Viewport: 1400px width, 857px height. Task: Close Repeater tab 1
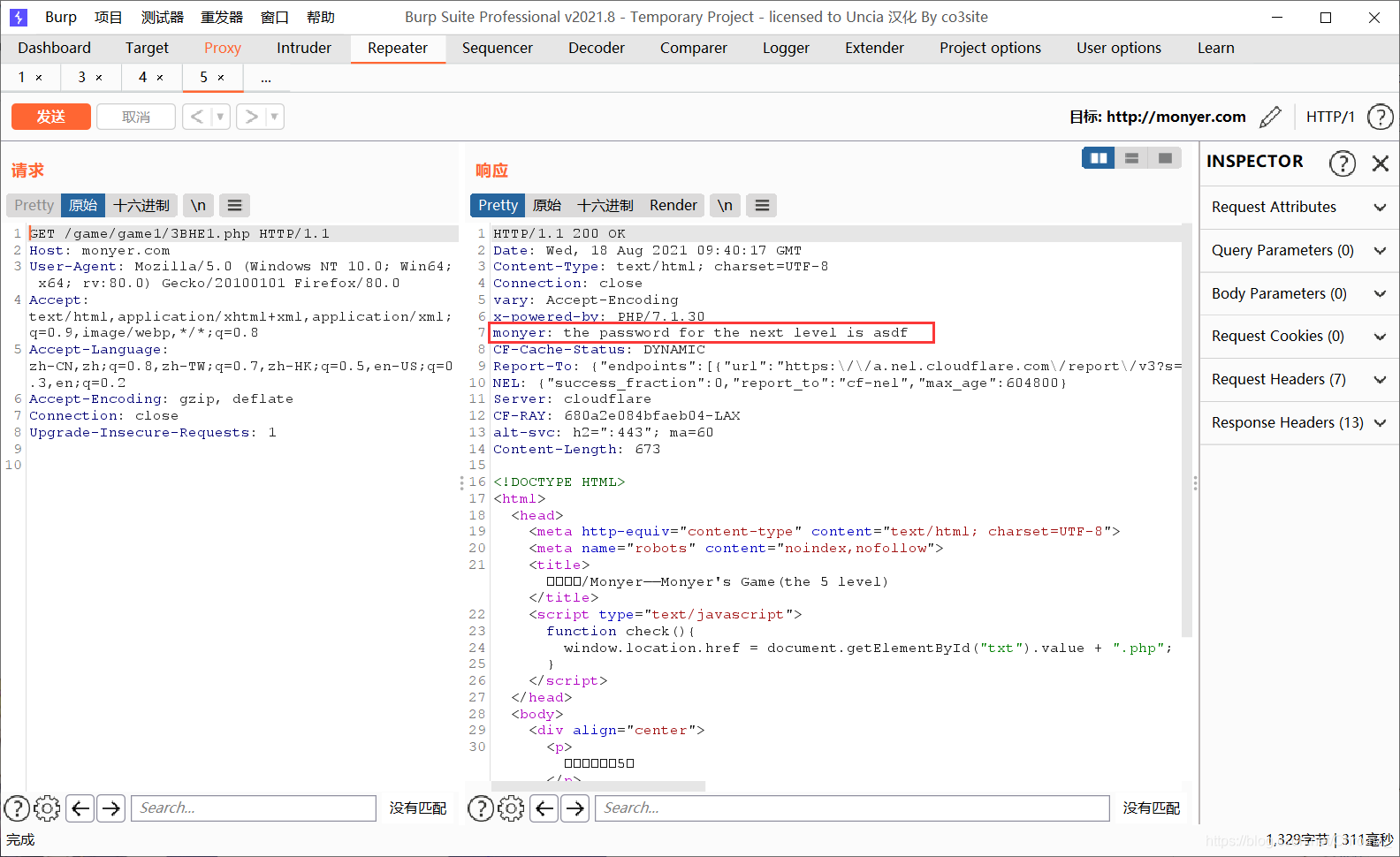(39, 78)
